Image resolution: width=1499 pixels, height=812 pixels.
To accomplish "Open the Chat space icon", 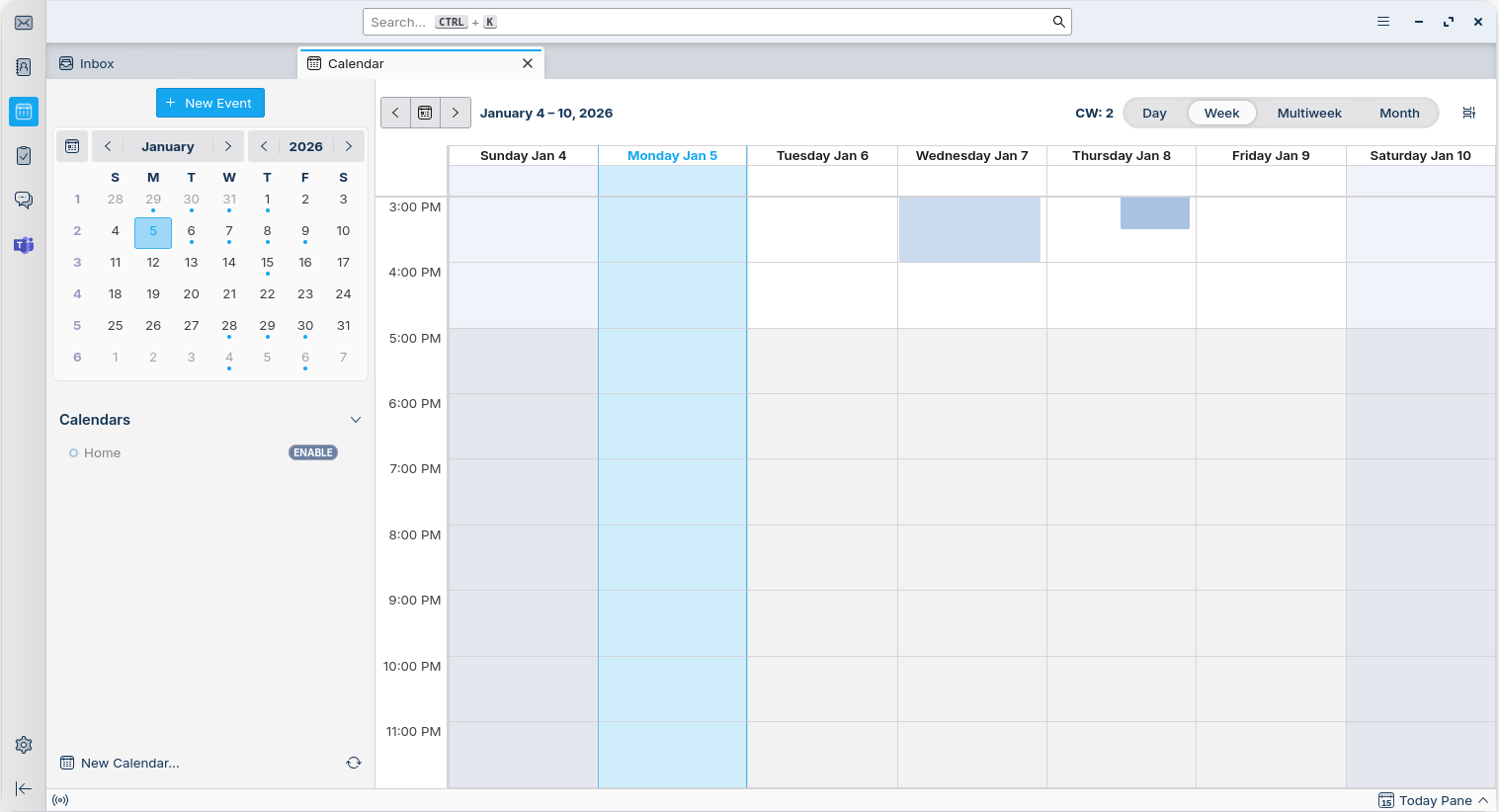I will pos(24,200).
